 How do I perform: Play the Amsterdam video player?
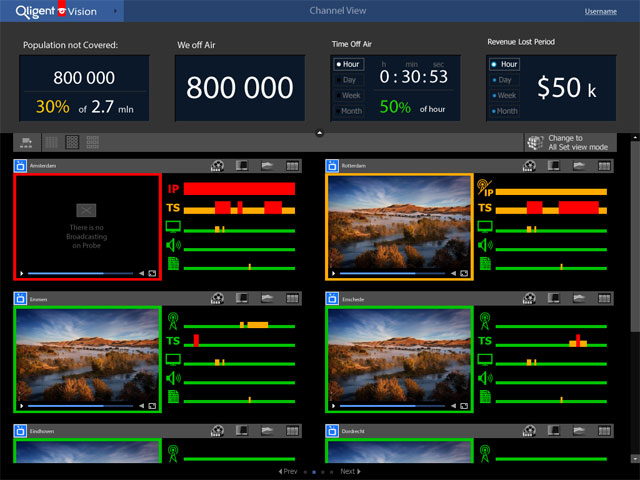[x=22, y=273]
